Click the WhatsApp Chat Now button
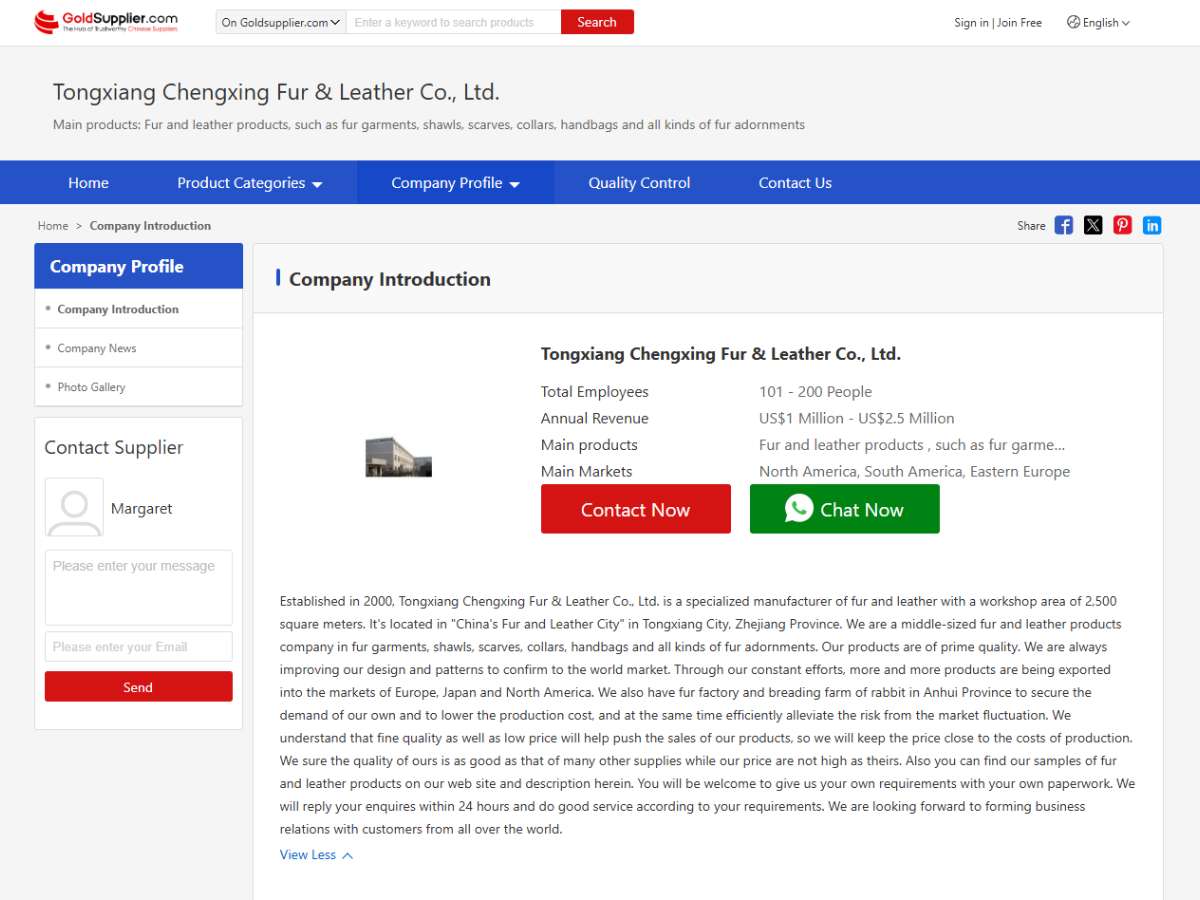The width and height of the screenshot is (1200, 900). [x=845, y=509]
